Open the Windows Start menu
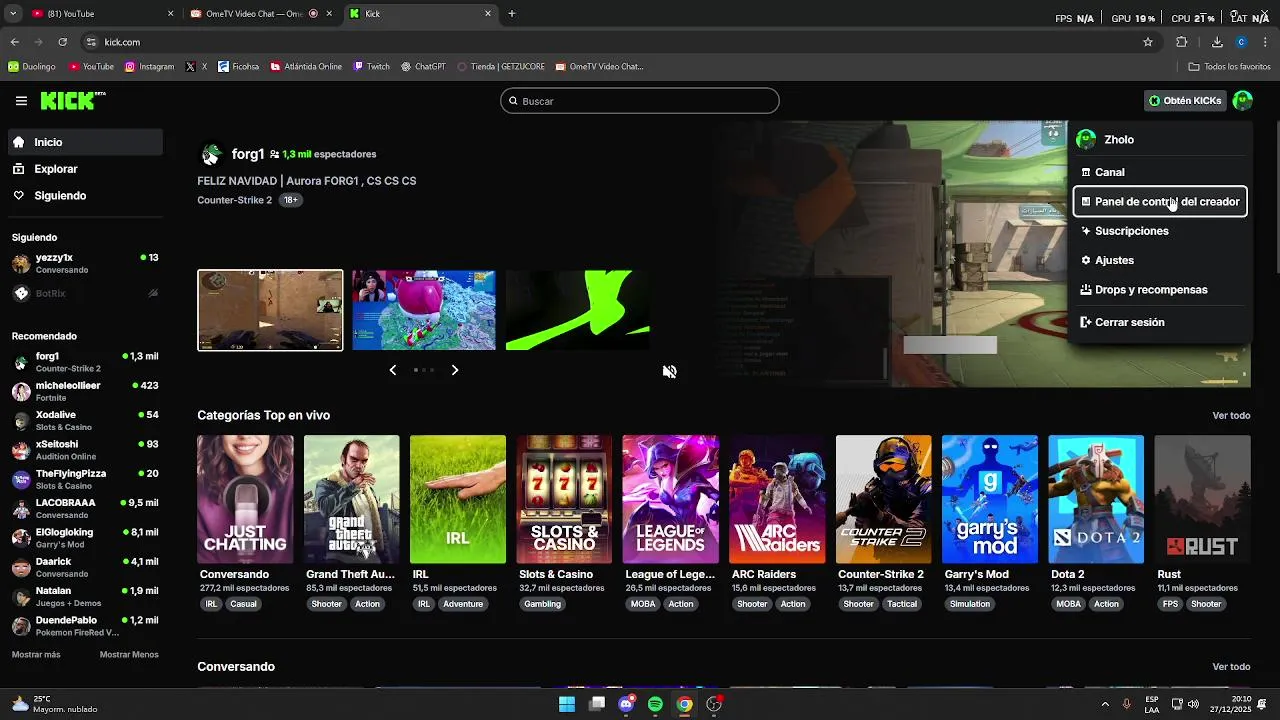This screenshot has height=720, width=1280. 567,704
